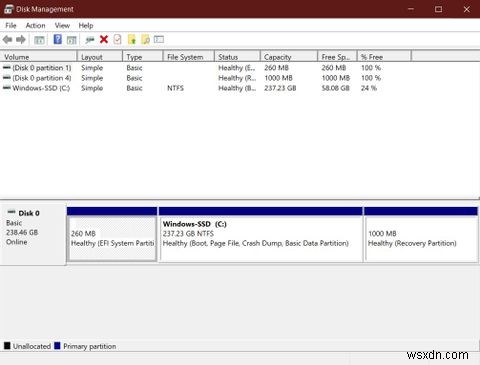Click the last toolbar icon with list view
Screen dimensions: 480x365
coord(159,39)
